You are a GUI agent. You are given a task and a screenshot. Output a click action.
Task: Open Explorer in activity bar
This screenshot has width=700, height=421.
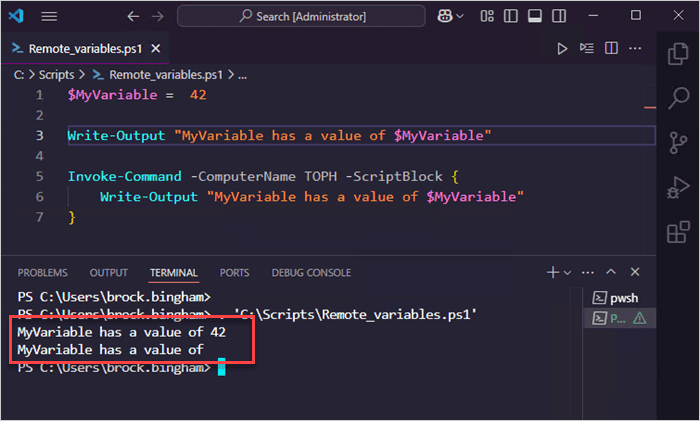coord(678,54)
